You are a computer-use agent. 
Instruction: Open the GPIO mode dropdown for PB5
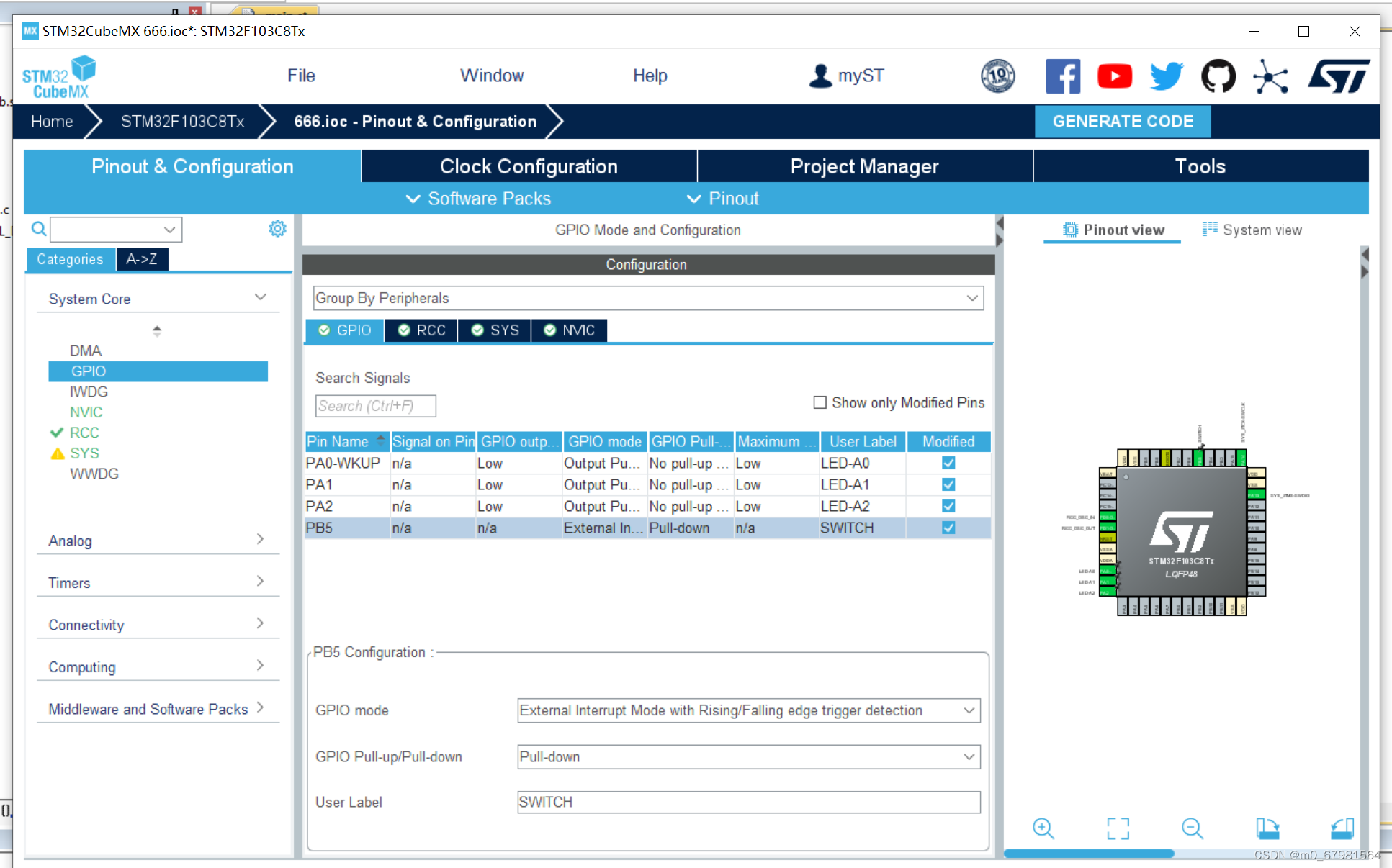click(x=749, y=710)
